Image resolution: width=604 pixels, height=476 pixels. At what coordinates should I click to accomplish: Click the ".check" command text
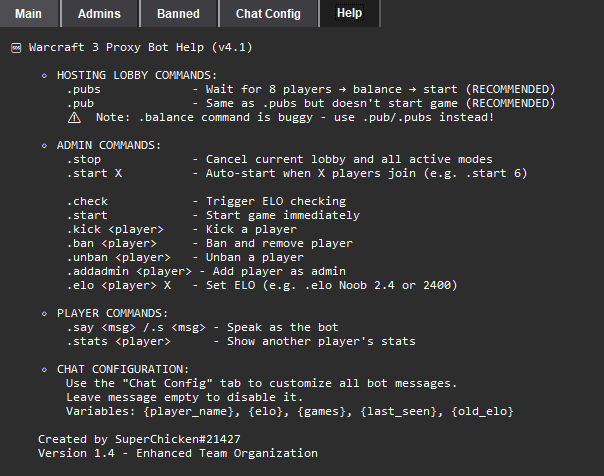(87, 201)
